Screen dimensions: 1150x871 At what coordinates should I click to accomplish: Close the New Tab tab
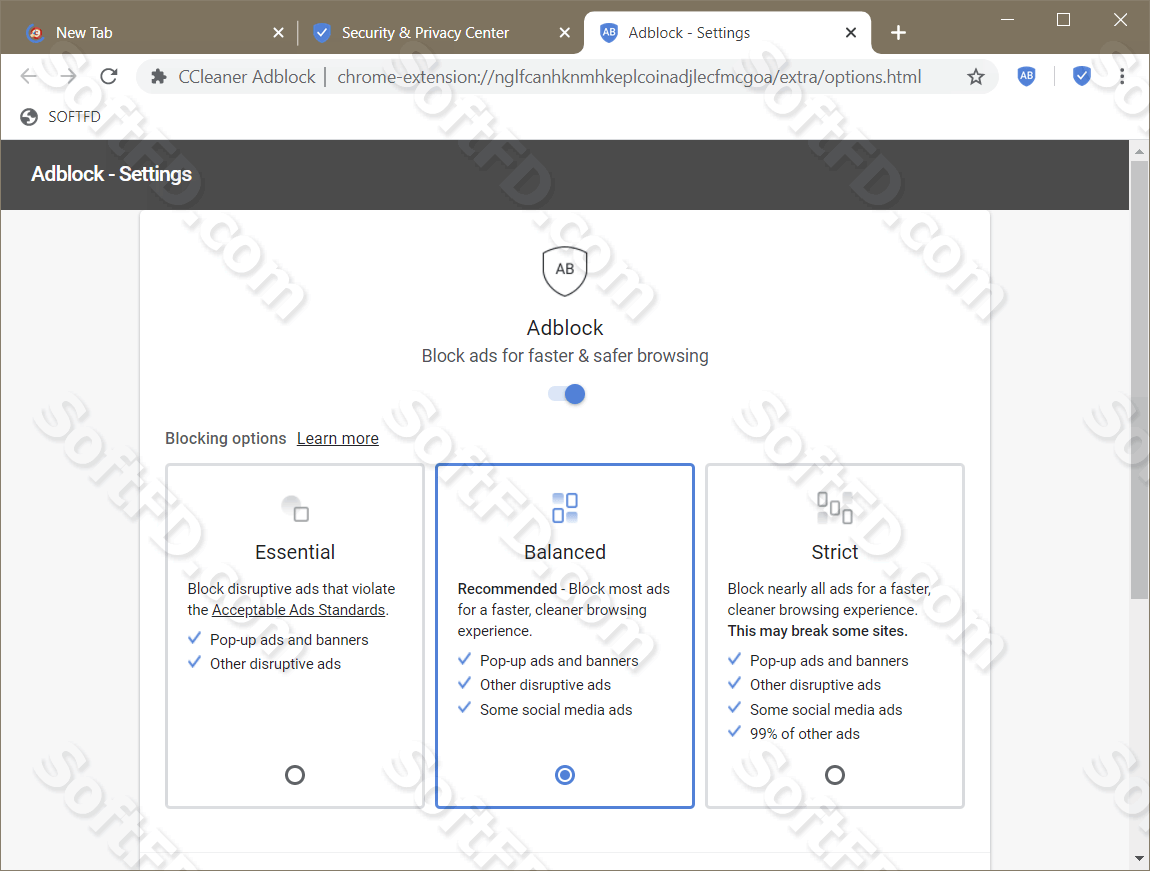[278, 32]
